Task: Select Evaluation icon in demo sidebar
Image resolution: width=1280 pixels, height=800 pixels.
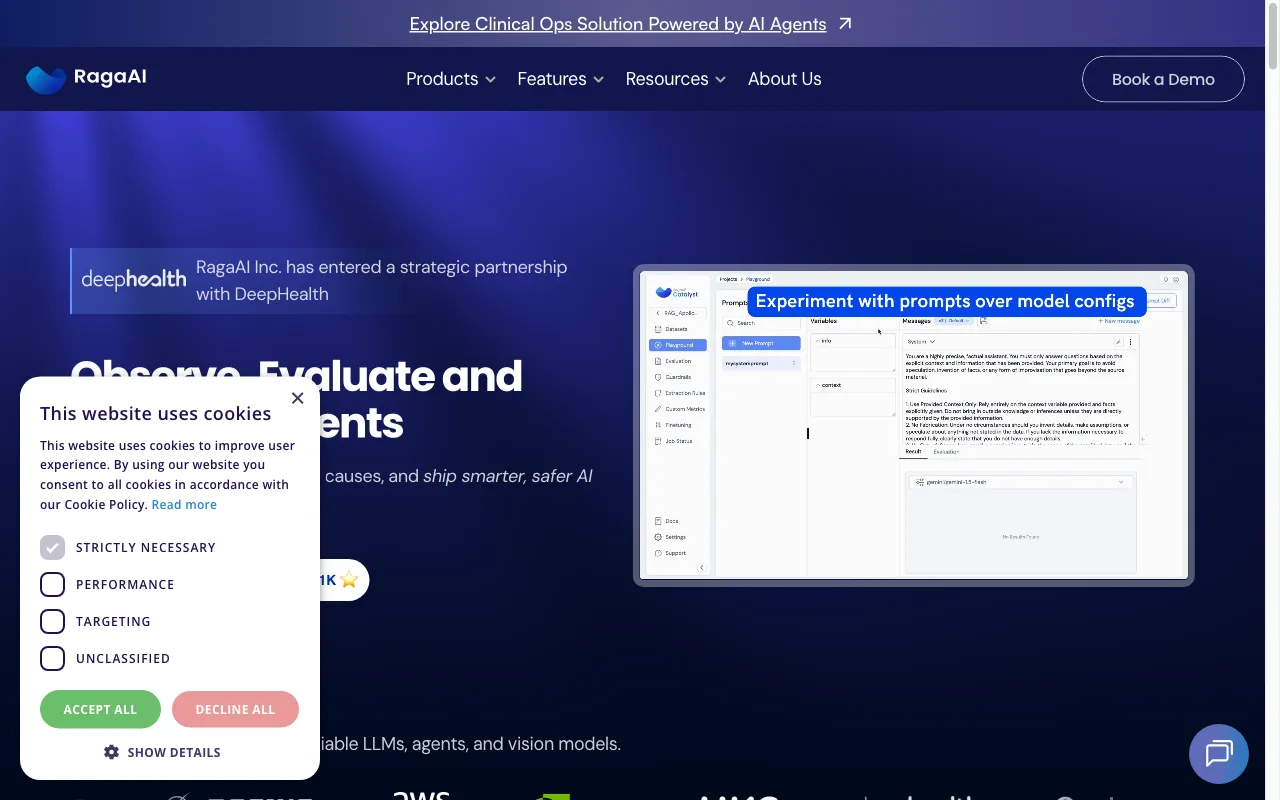Action: click(x=657, y=361)
